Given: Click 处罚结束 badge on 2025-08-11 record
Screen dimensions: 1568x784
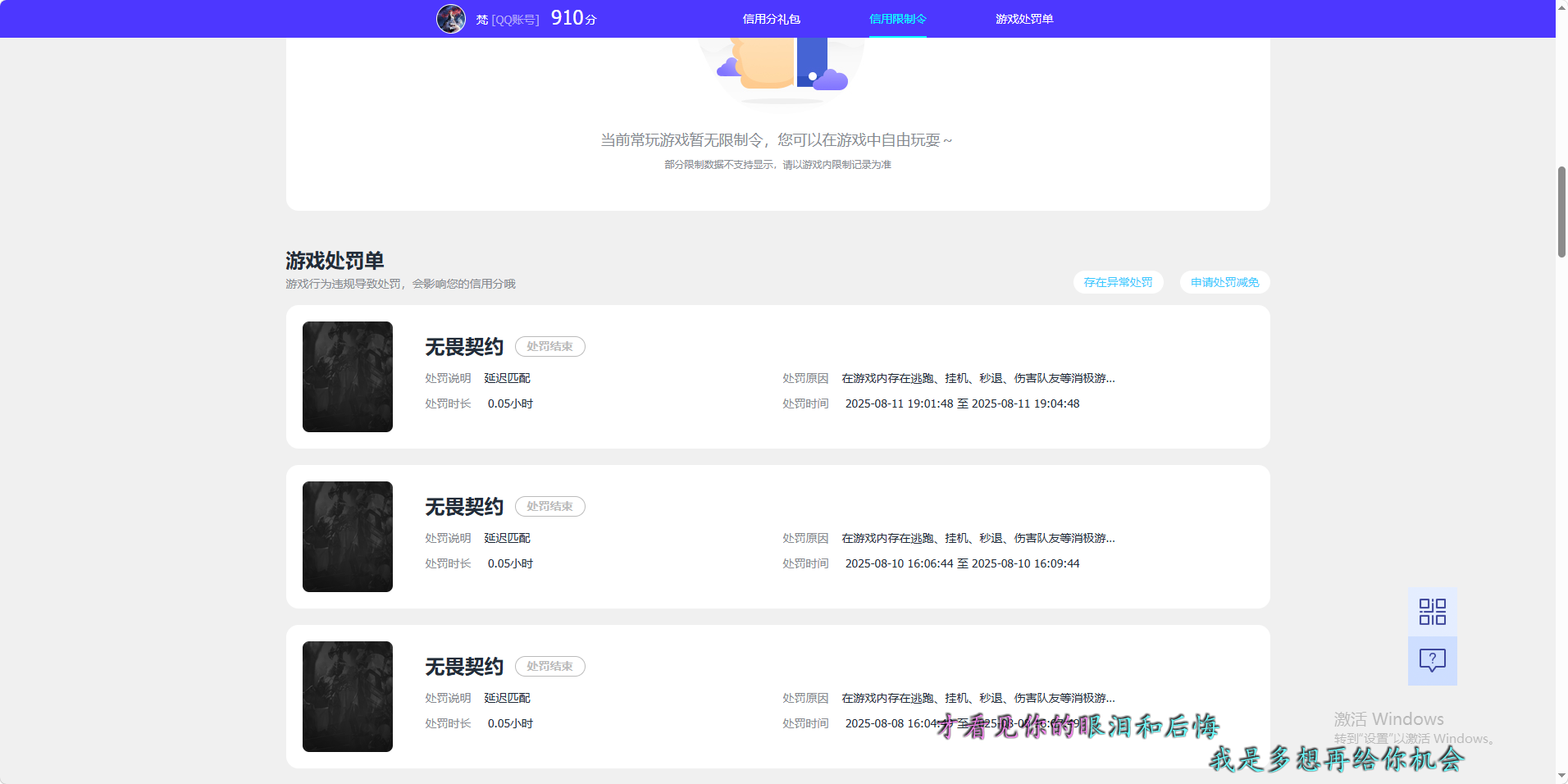Looking at the screenshot, I should click(549, 347).
